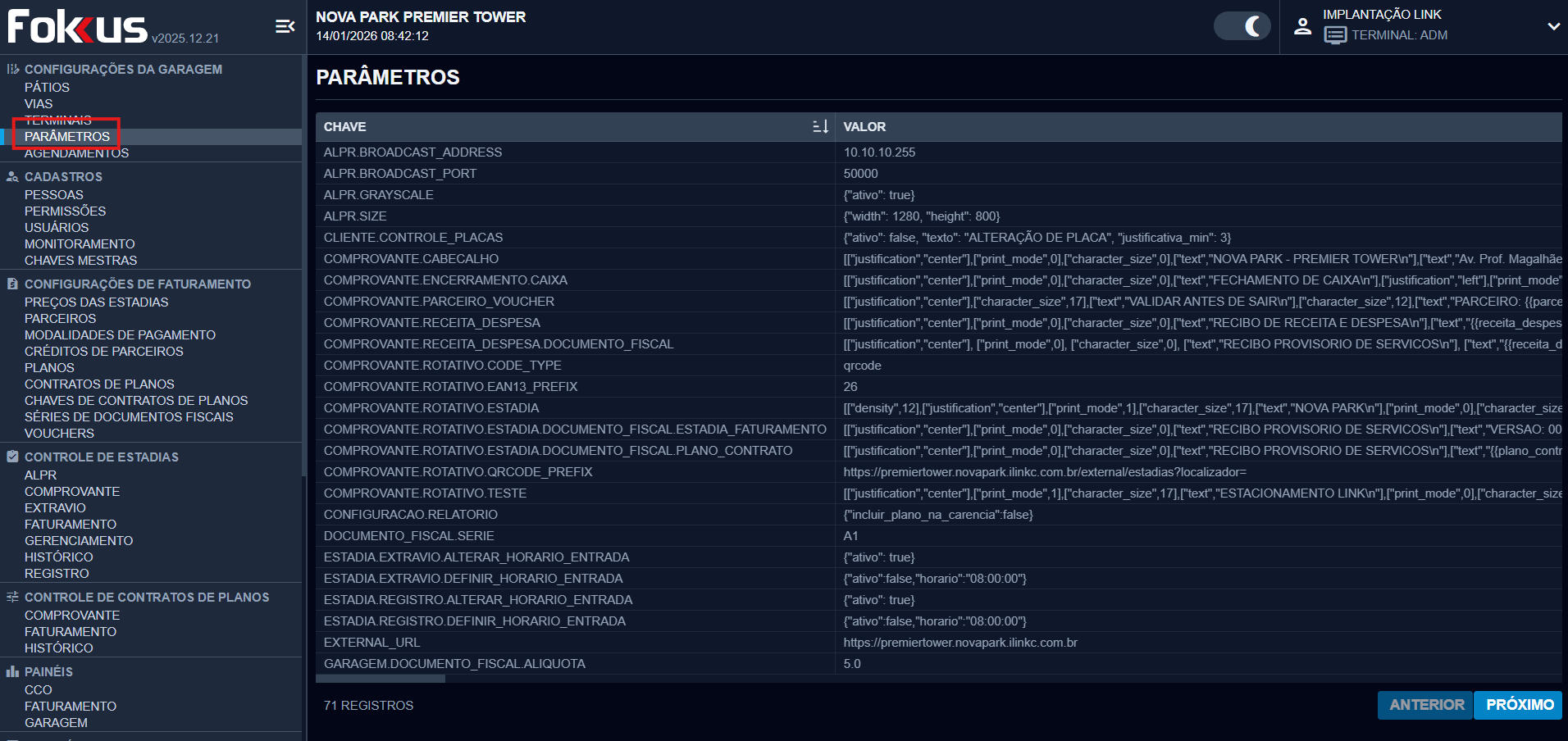Click the Controle de Estadias check icon
The height and width of the screenshot is (741, 1568).
point(12,457)
